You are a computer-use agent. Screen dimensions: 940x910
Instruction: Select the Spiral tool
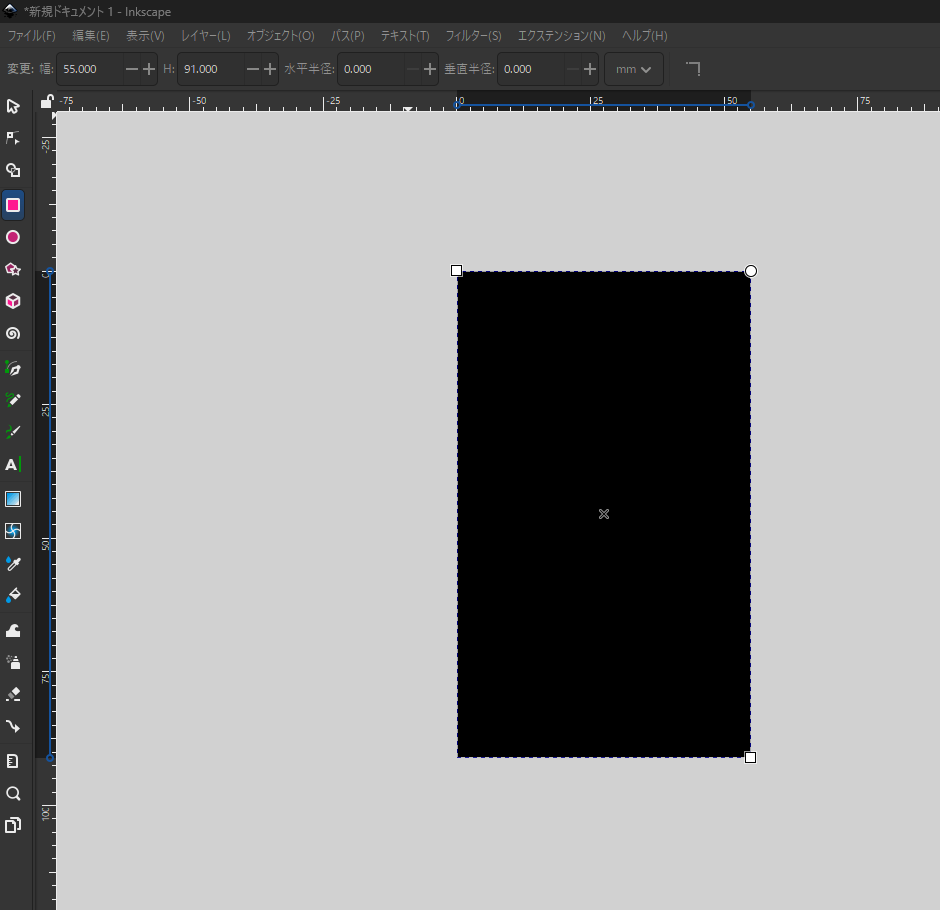13,333
